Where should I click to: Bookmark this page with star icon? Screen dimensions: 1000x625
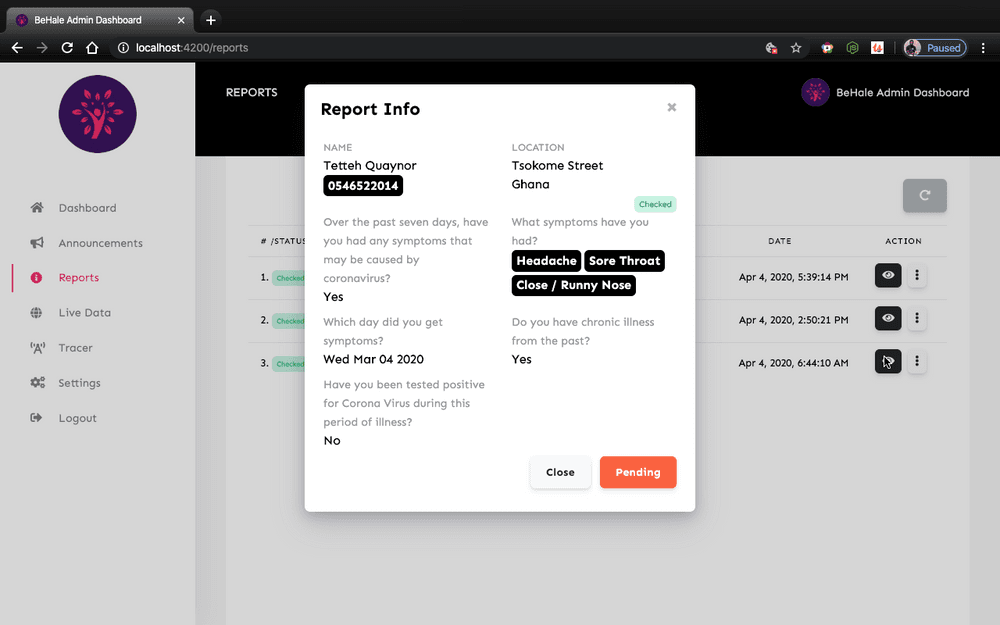pos(796,47)
